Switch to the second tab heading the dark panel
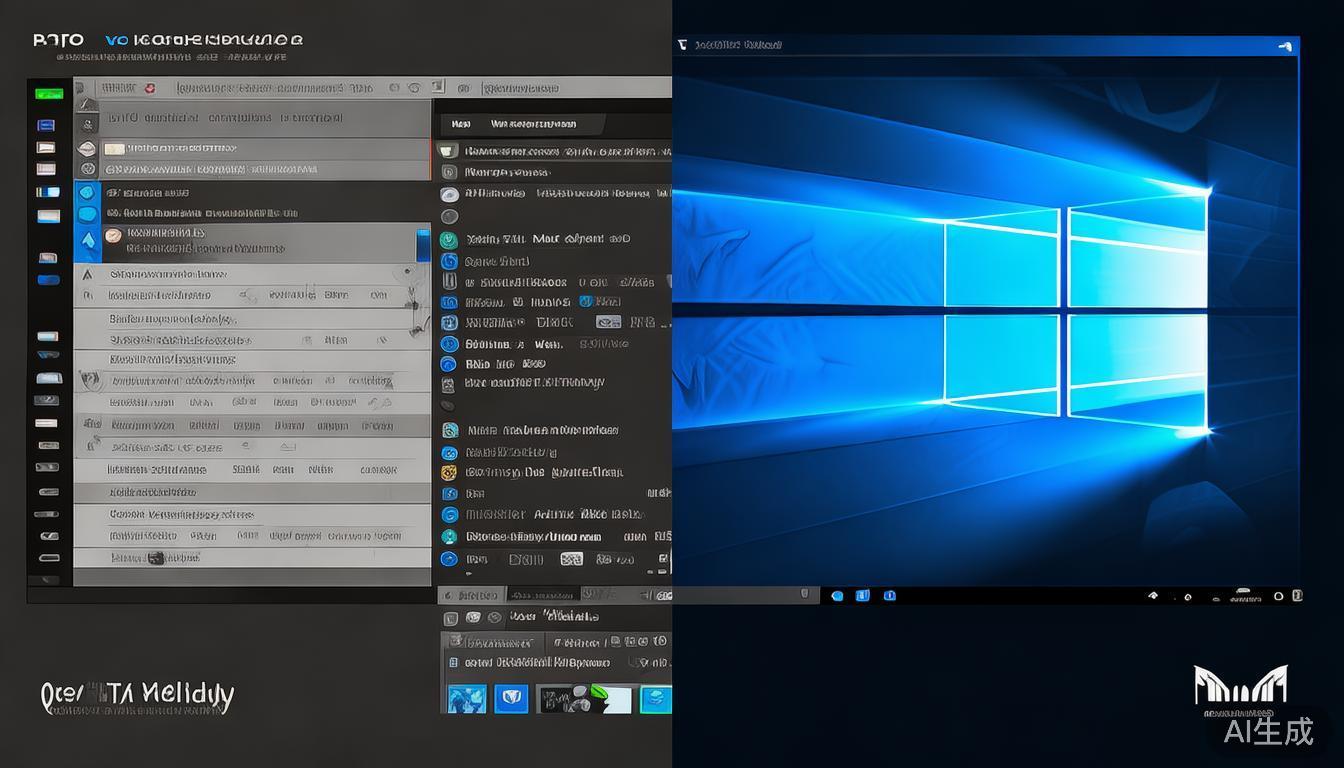The width and height of the screenshot is (1344, 768). click(x=533, y=125)
